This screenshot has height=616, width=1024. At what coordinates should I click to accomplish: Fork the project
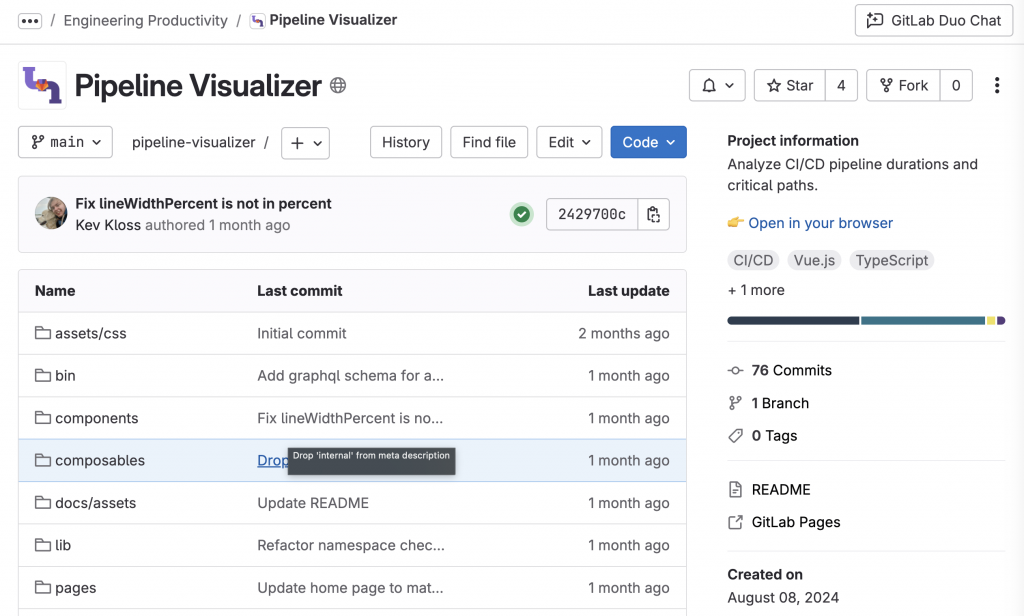(903, 86)
